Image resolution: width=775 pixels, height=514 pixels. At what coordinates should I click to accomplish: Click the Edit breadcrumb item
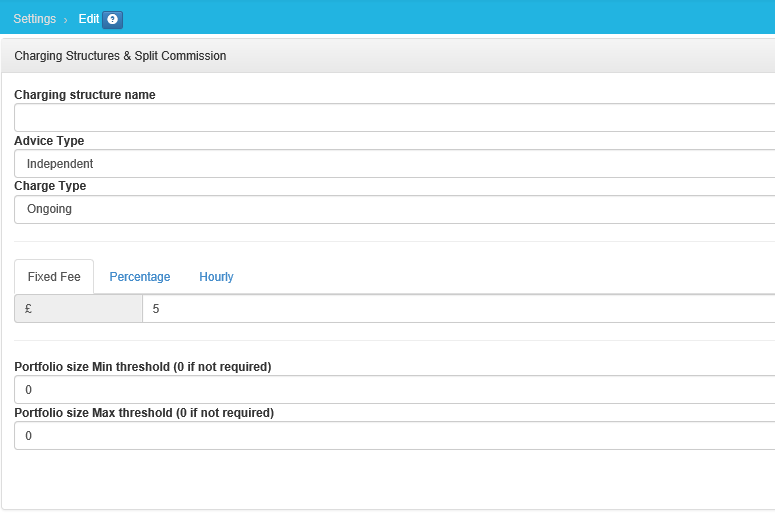coord(89,19)
